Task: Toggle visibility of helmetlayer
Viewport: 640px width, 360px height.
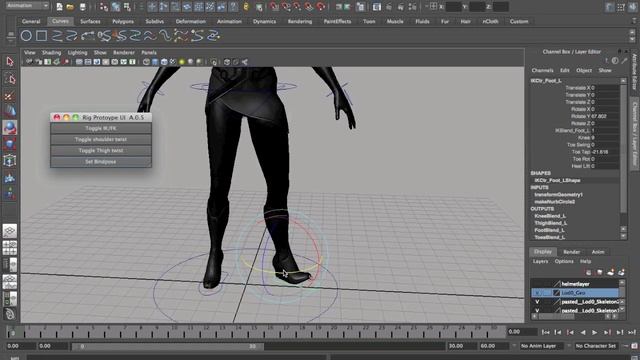Action: (x=537, y=284)
